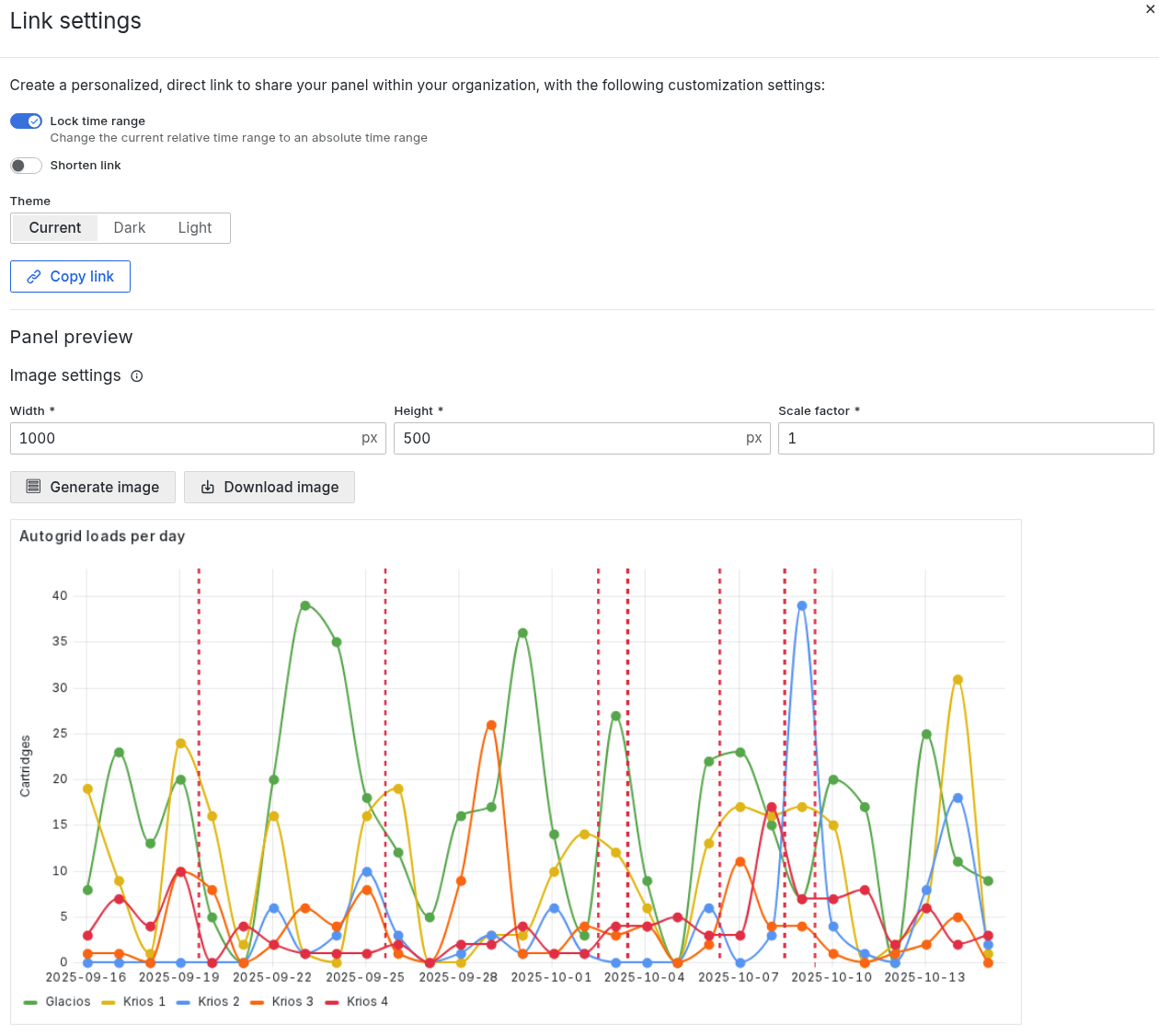Click the Krios 2 peak data point at 39
Viewport: 1159px width, 1036px height.
[802, 605]
